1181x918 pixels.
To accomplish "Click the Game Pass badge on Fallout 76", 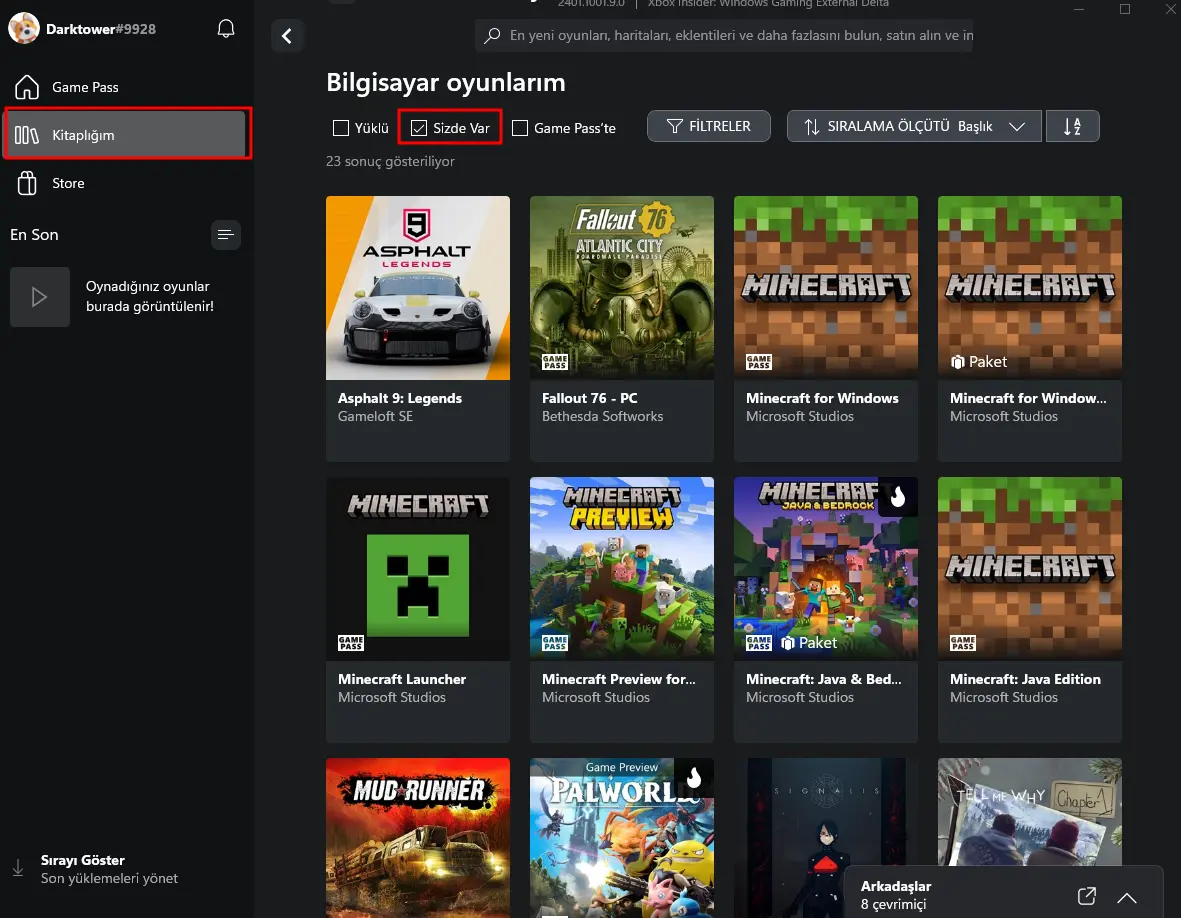I will coord(555,362).
